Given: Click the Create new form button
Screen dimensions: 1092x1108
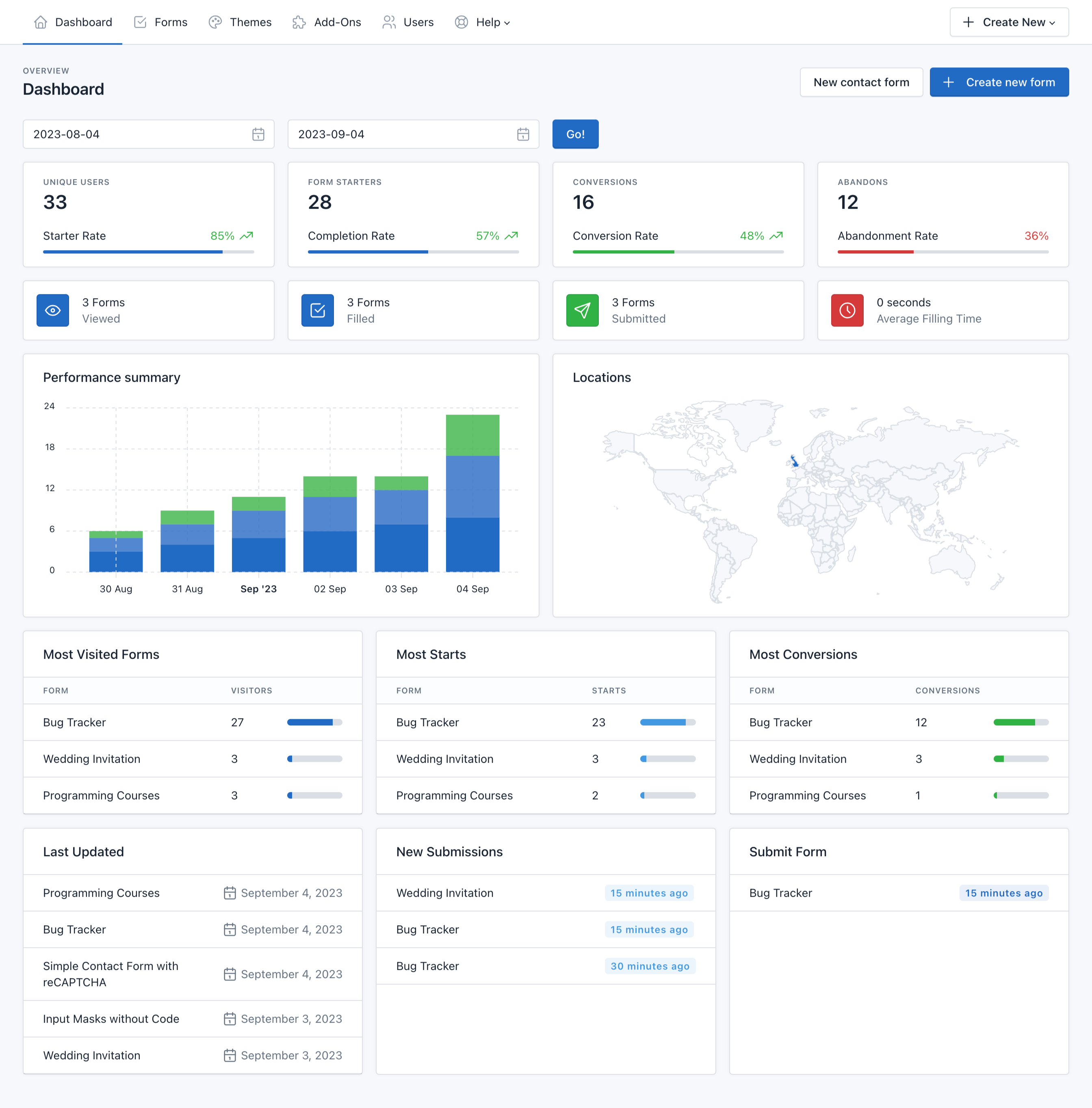Looking at the screenshot, I should pyautogui.click(x=999, y=82).
